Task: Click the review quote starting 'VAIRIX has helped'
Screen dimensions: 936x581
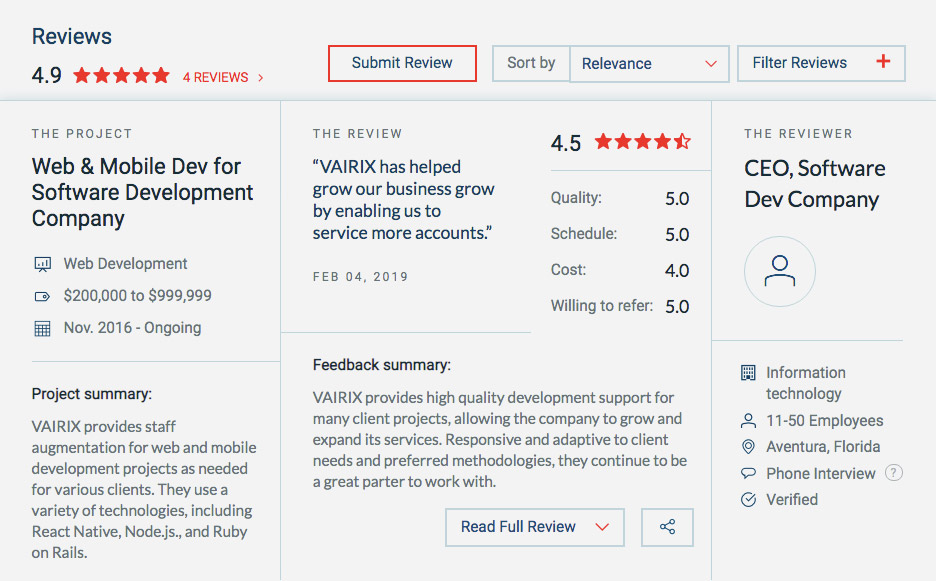Action: pyautogui.click(x=404, y=200)
